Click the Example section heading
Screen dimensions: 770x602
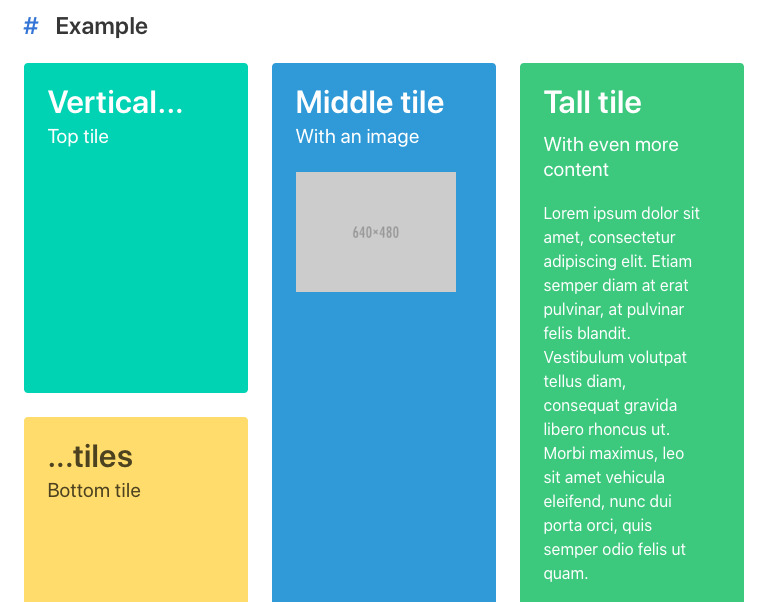coord(101,27)
